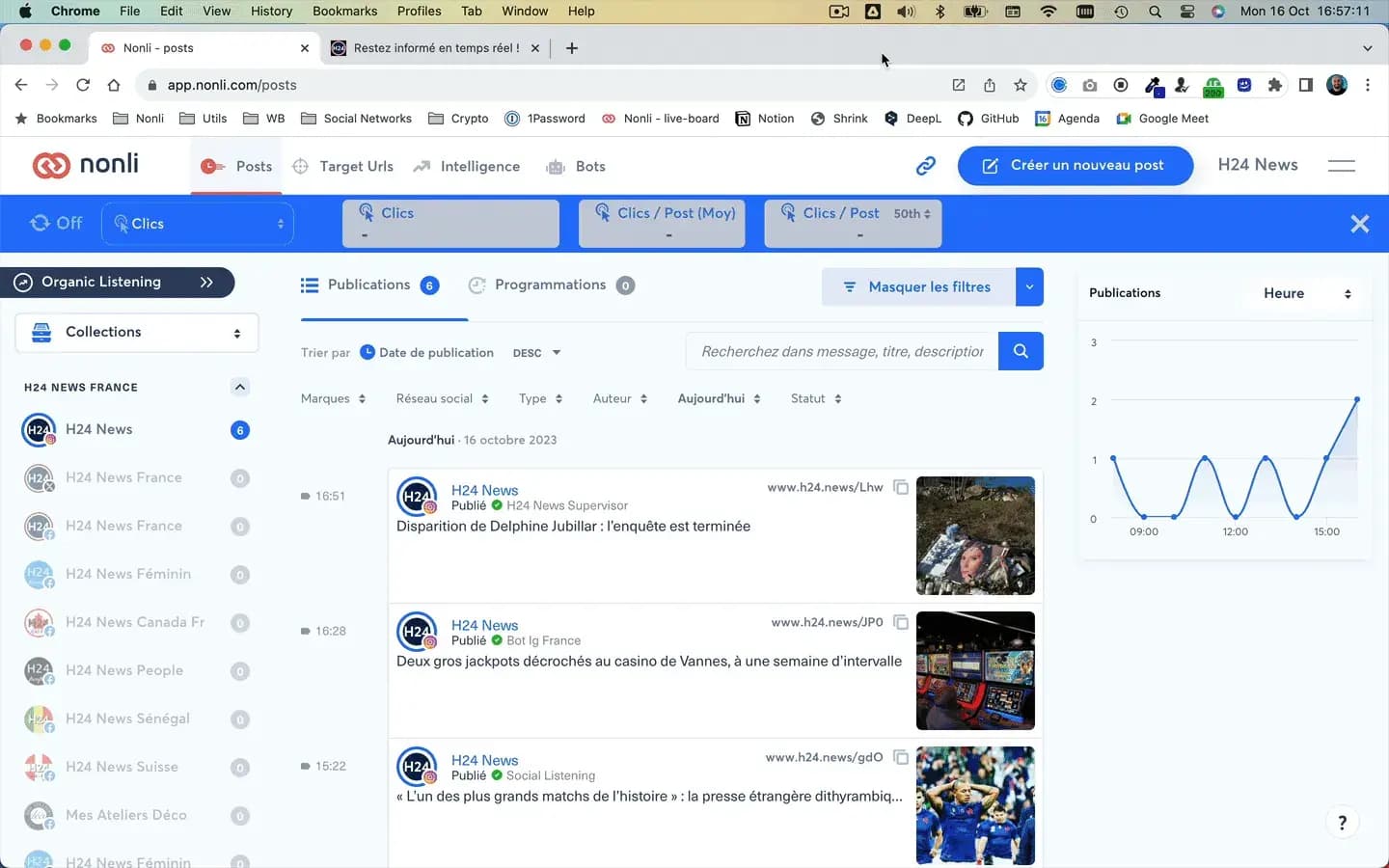1389x868 pixels.
Task: Open the Auteur filter dropdown
Action: (x=620, y=398)
